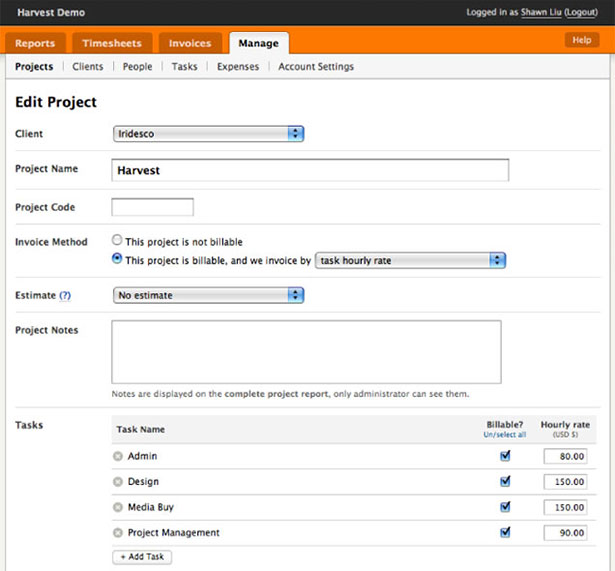Remove the Media Buy task icon
615x571 pixels.
118,507
